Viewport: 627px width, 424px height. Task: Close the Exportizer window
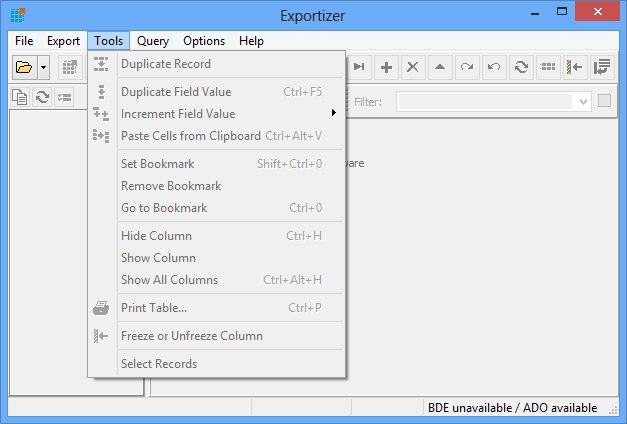[x=598, y=12]
